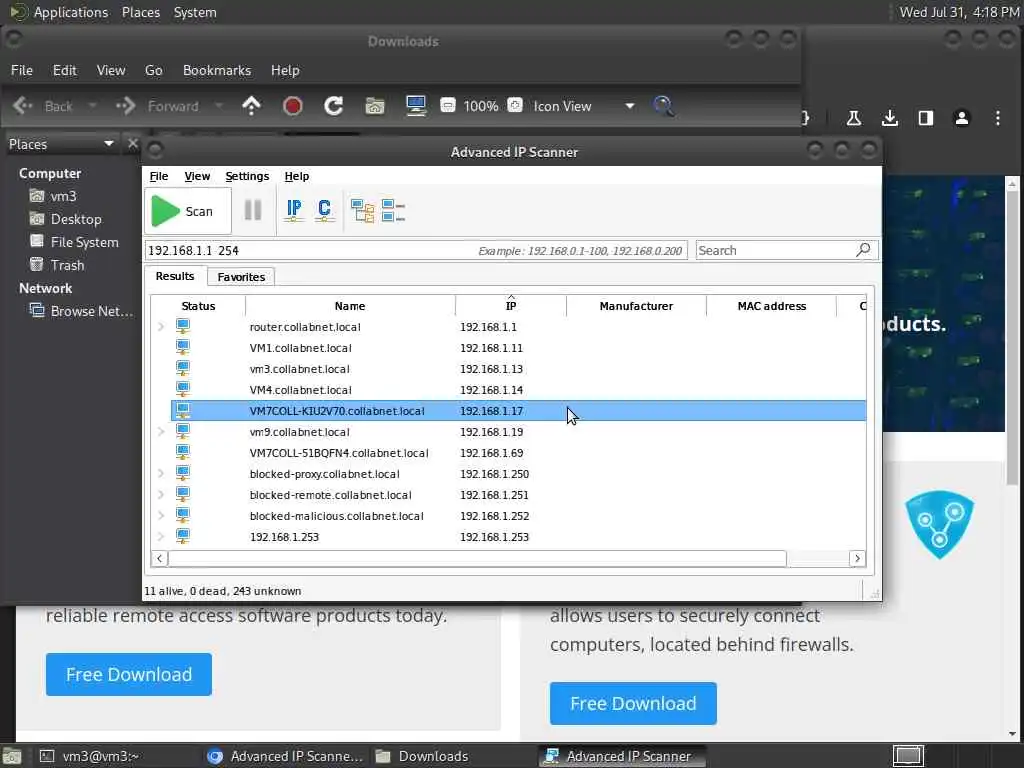The width and height of the screenshot is (1024, 768).
Task: Click the zoom out icon beside 100%
Action: point(447,105)
